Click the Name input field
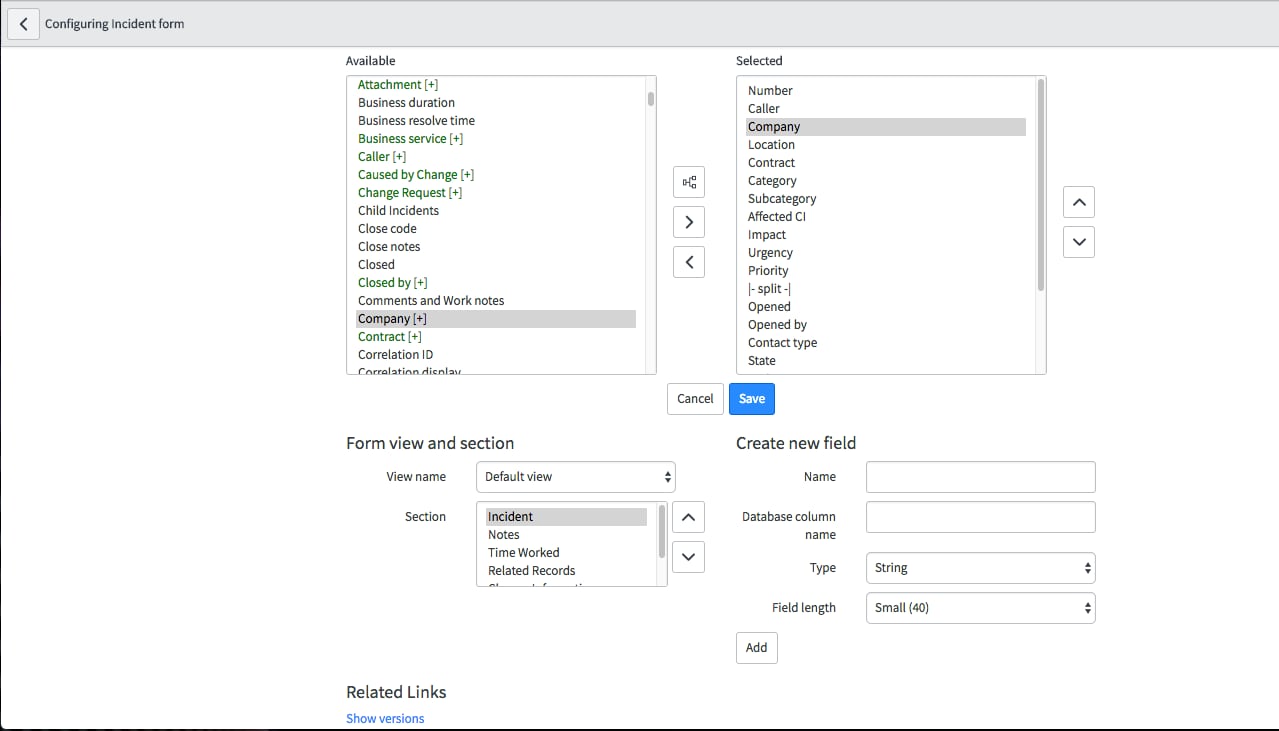This screenshot has height=731, width=1279. point(980,477)
